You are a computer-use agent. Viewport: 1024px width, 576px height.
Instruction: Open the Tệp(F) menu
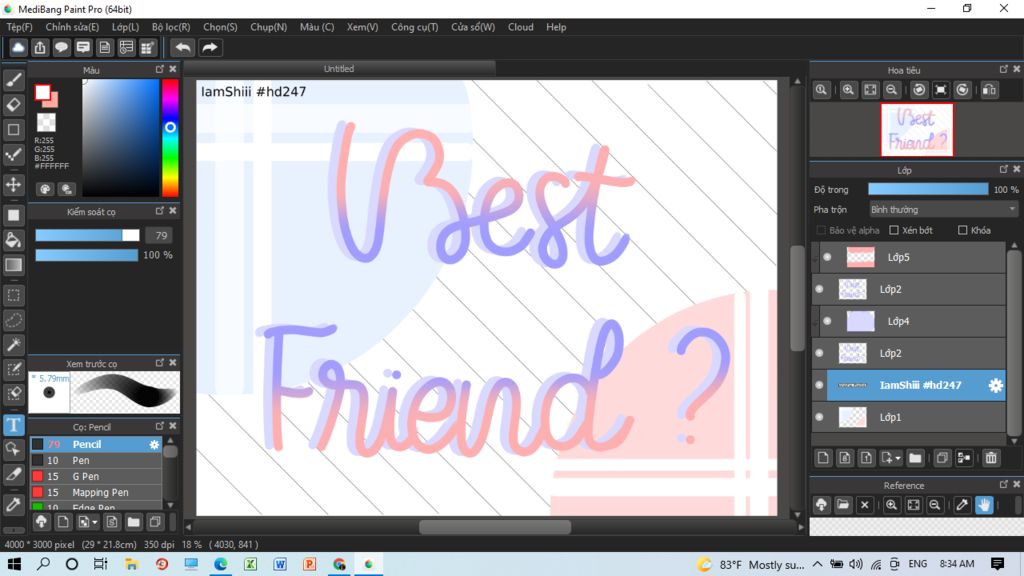point(20,27)
